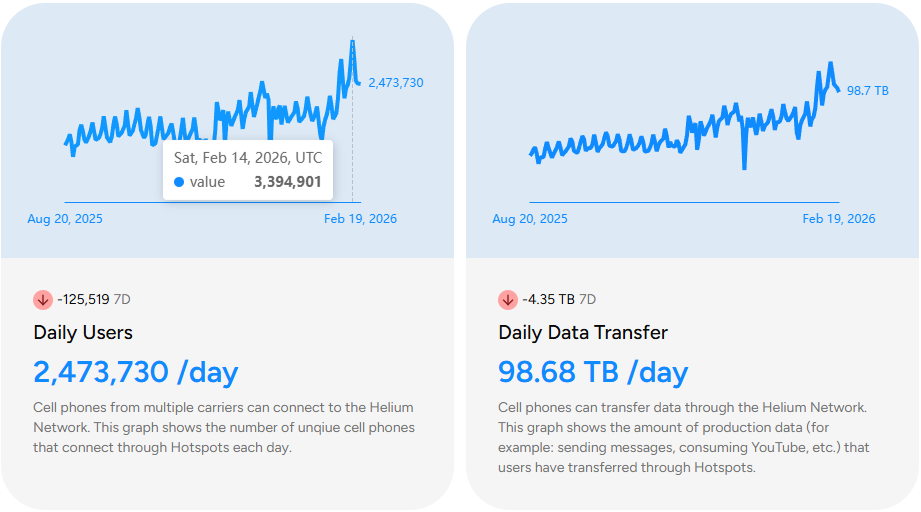Click the red down-arrow icon beside -4.35 TB
The width and height of the screenshot is (921, 512).
[508, 299]
